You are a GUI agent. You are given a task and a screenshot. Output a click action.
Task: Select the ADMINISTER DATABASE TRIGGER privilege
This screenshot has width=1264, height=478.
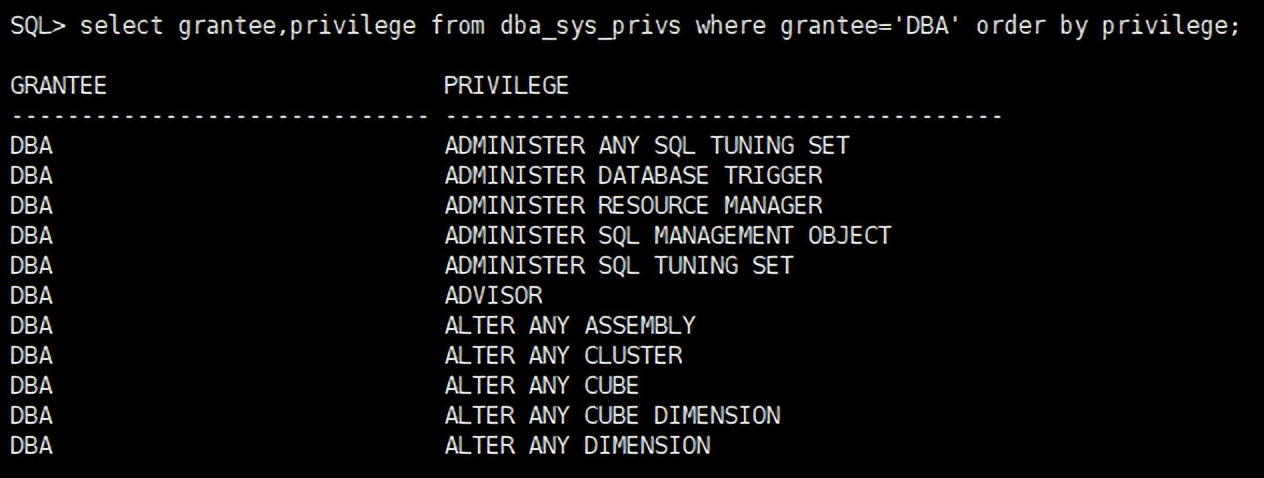633,176
